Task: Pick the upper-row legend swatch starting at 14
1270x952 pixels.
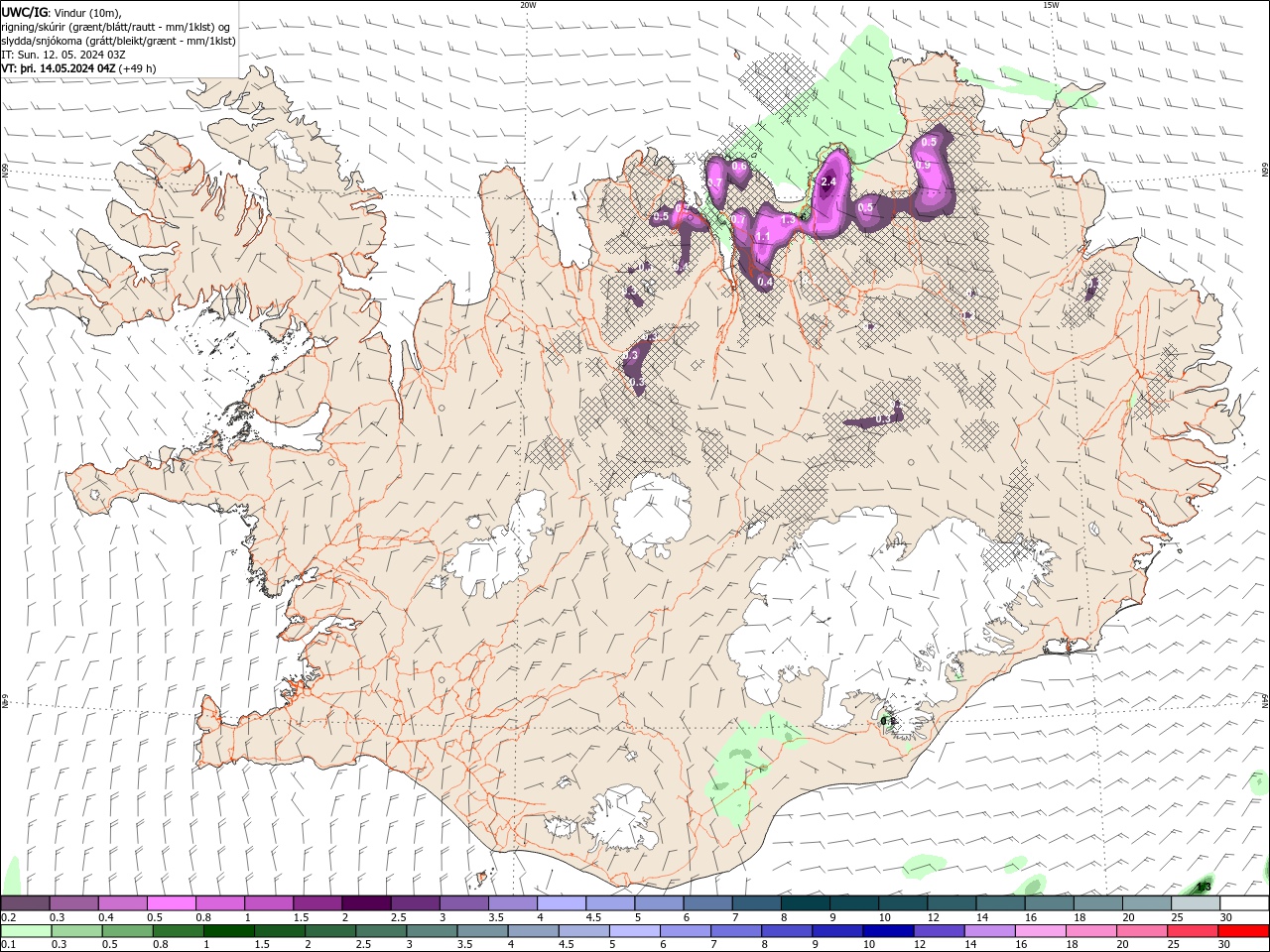Action: [x=999, y=903]
